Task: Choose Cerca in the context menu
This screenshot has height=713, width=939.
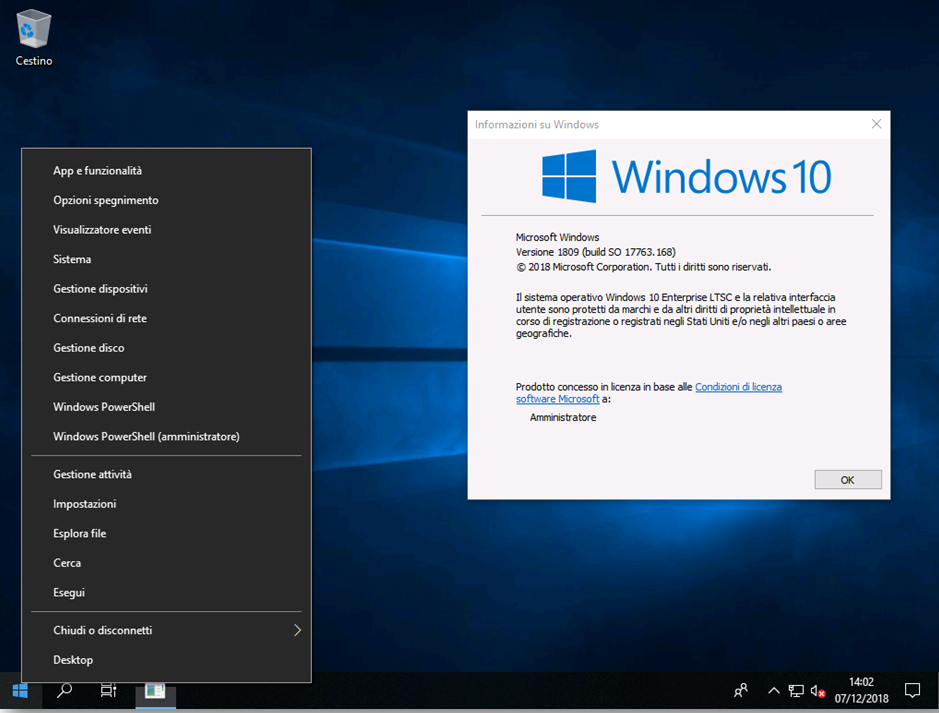Action: click(x=166, y=563)
